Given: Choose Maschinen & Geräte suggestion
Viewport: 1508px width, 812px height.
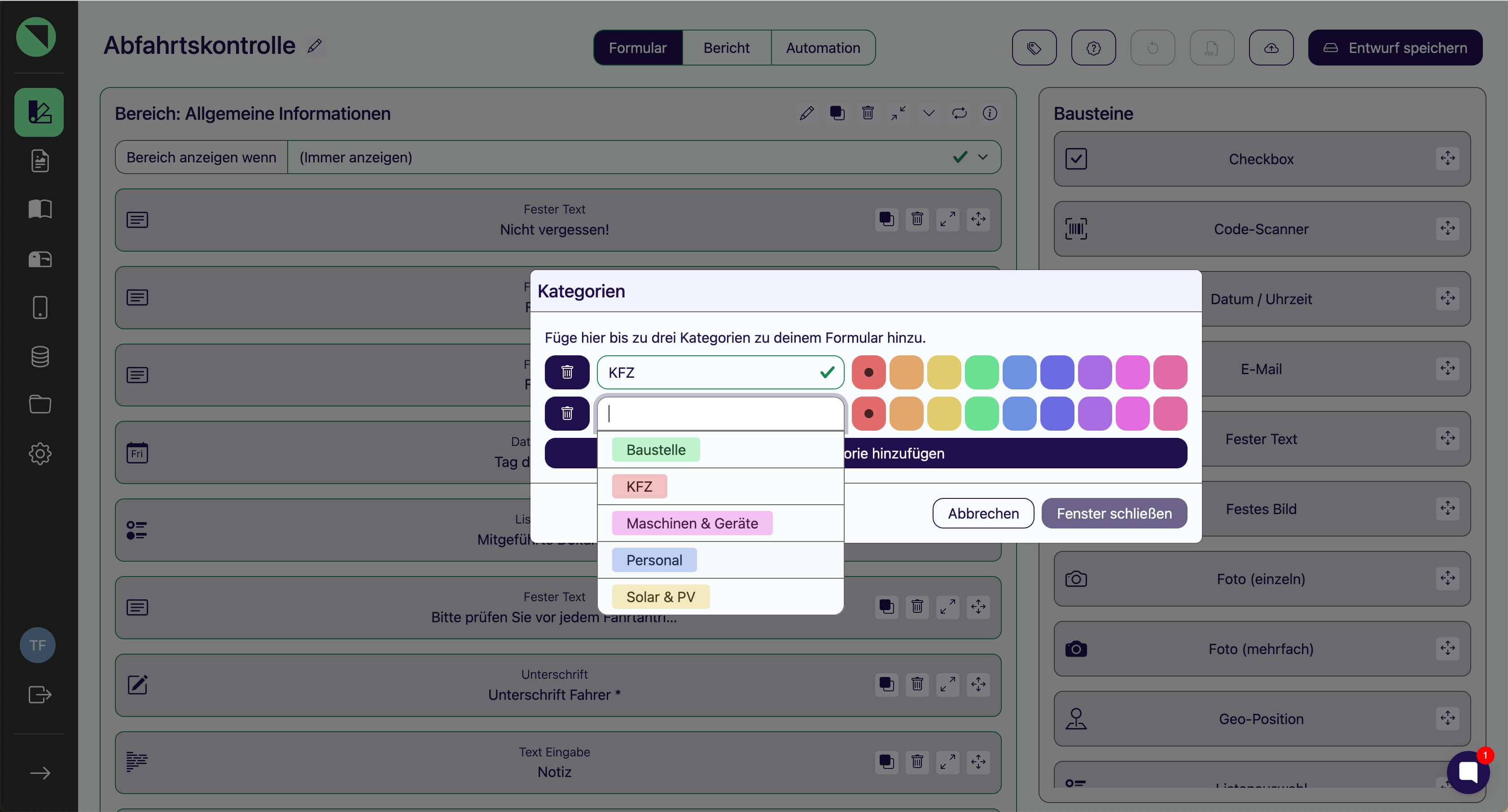Looking at the screenshot, I should (x=692, y=523).
